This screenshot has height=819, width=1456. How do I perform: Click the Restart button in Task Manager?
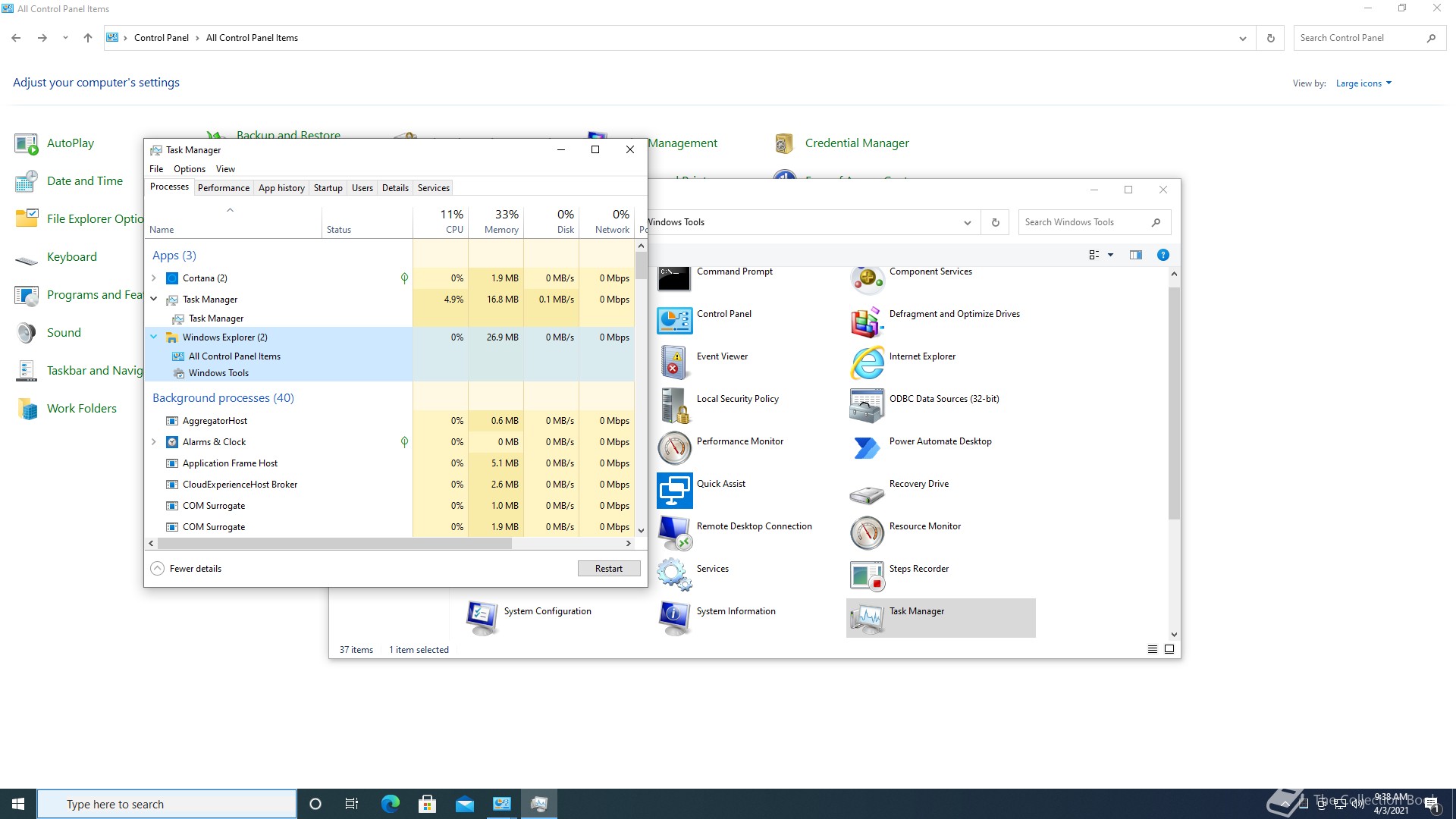coord(609,569)
